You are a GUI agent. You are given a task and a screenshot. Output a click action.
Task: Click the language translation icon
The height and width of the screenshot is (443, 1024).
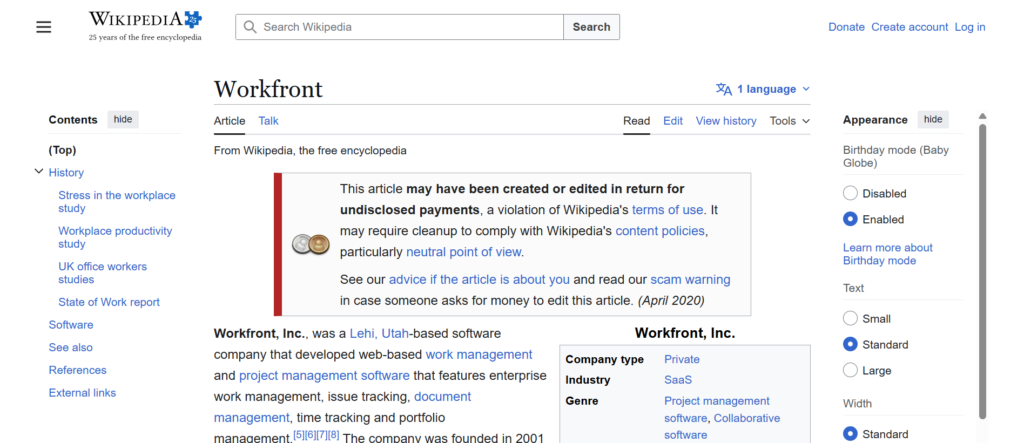click(724, 89)
